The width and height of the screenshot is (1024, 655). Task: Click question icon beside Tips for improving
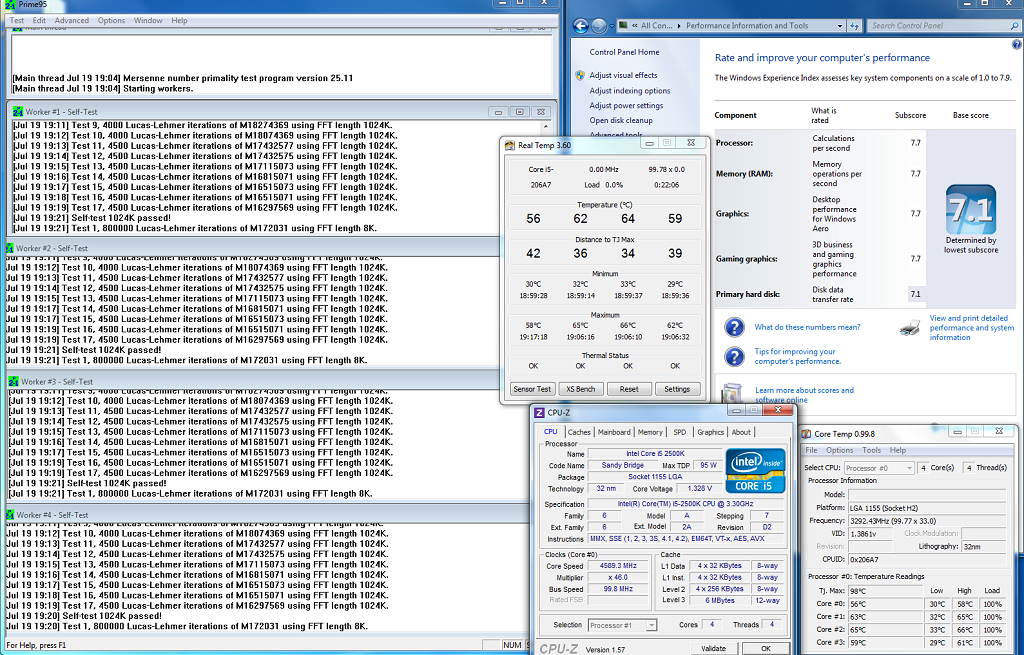(x=735, y=357)
